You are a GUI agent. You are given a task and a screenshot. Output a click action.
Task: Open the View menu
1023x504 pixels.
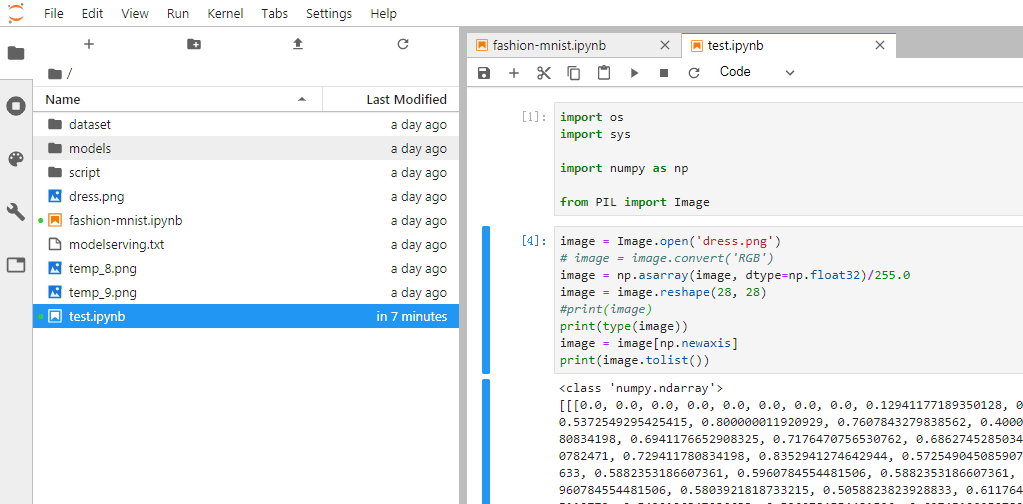click(135, 13)
